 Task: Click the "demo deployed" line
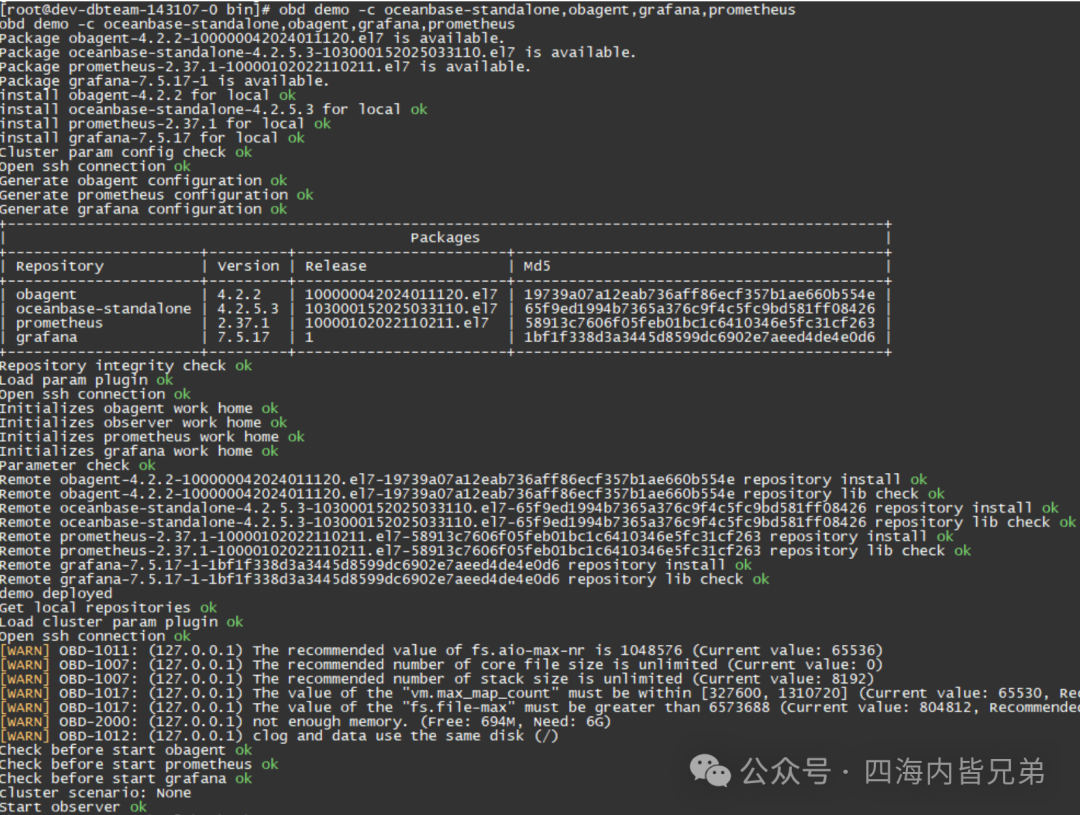tap(56, 593)
